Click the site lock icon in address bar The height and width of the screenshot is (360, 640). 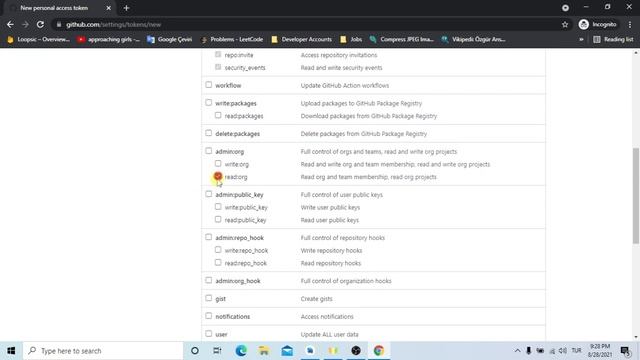(x=59, y=24)
